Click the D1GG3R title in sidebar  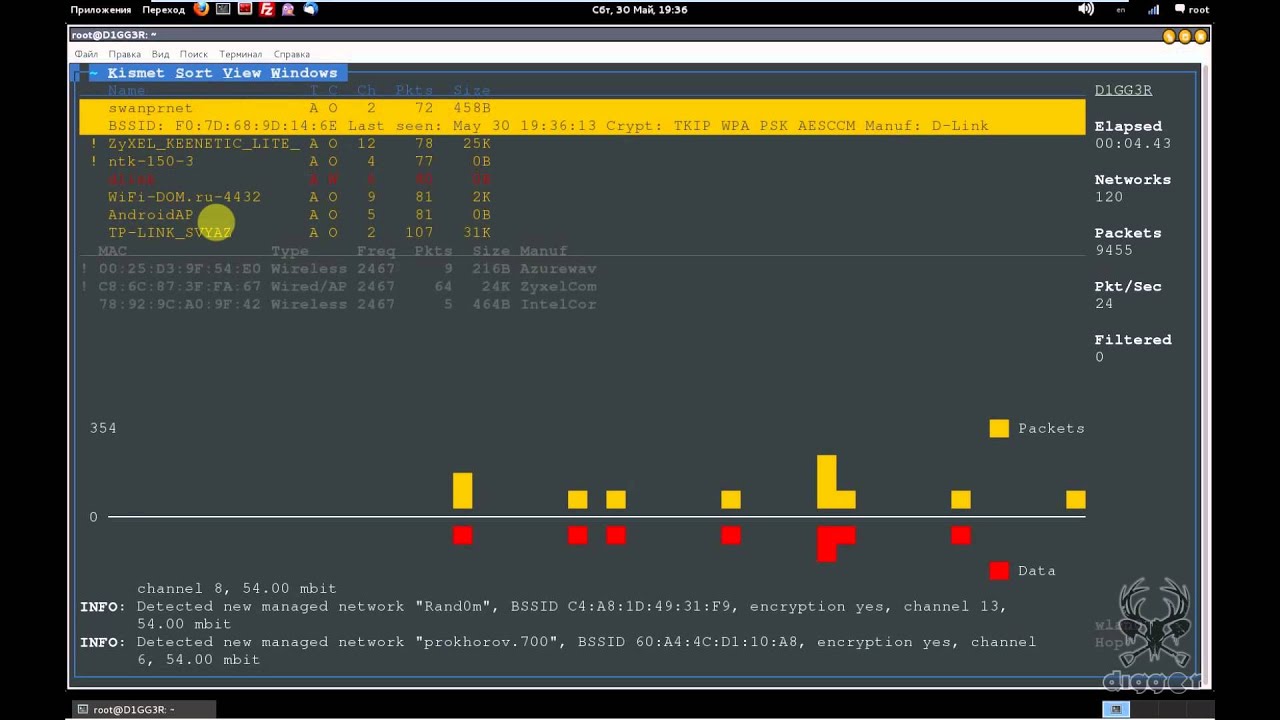[x=1123, y=90]
